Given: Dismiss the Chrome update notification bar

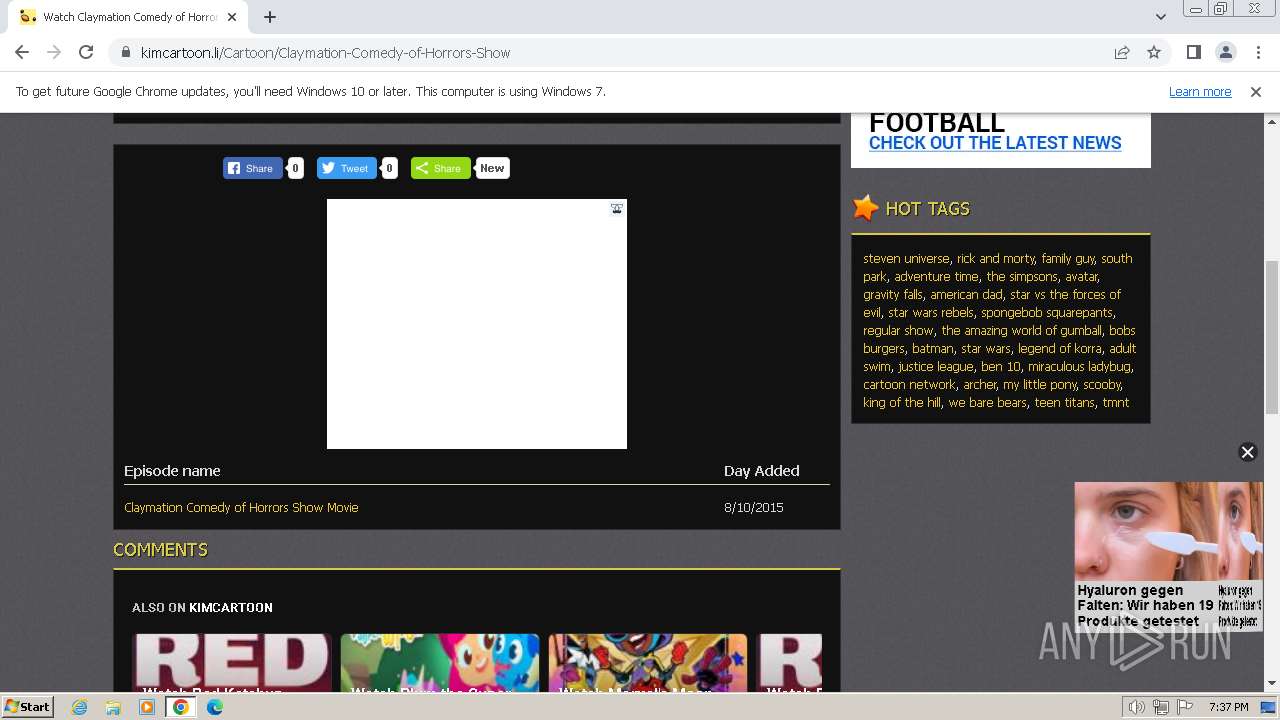Looking at the screenshot, I should [1256, 91].
